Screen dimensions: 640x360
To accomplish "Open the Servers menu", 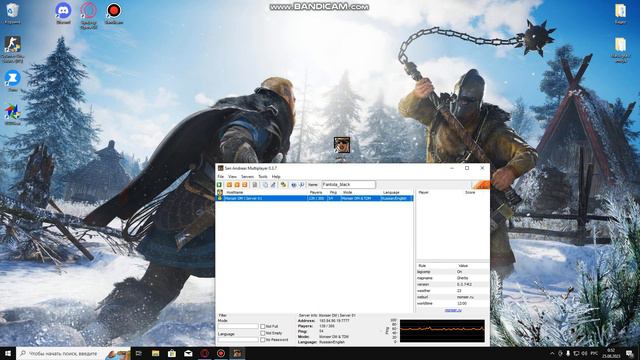I will tap(247, 176).
